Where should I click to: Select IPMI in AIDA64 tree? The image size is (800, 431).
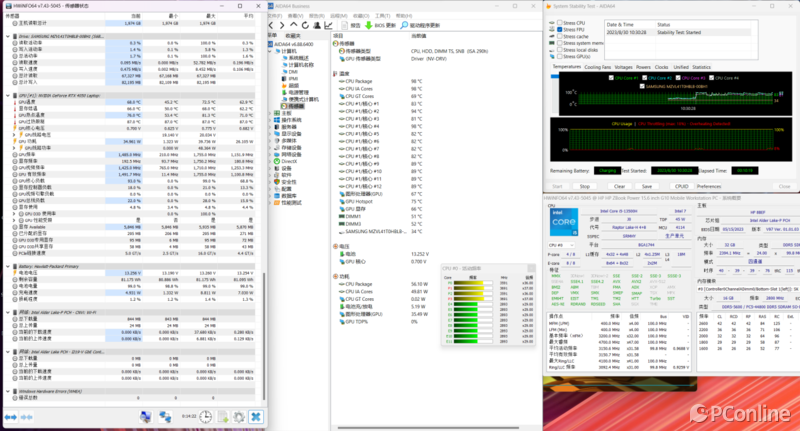290,79
